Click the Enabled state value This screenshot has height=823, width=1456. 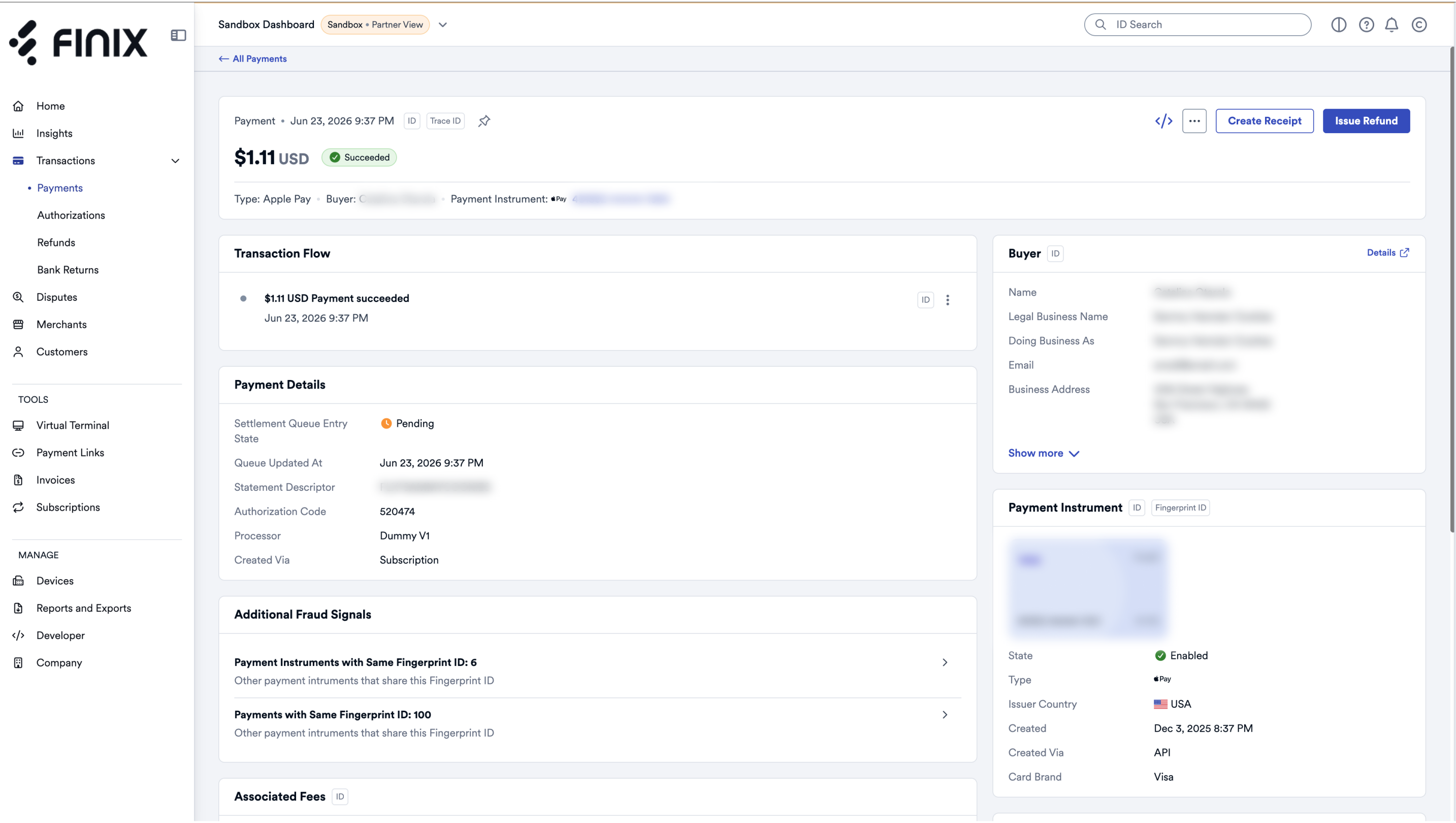(x=1181, y=656)
